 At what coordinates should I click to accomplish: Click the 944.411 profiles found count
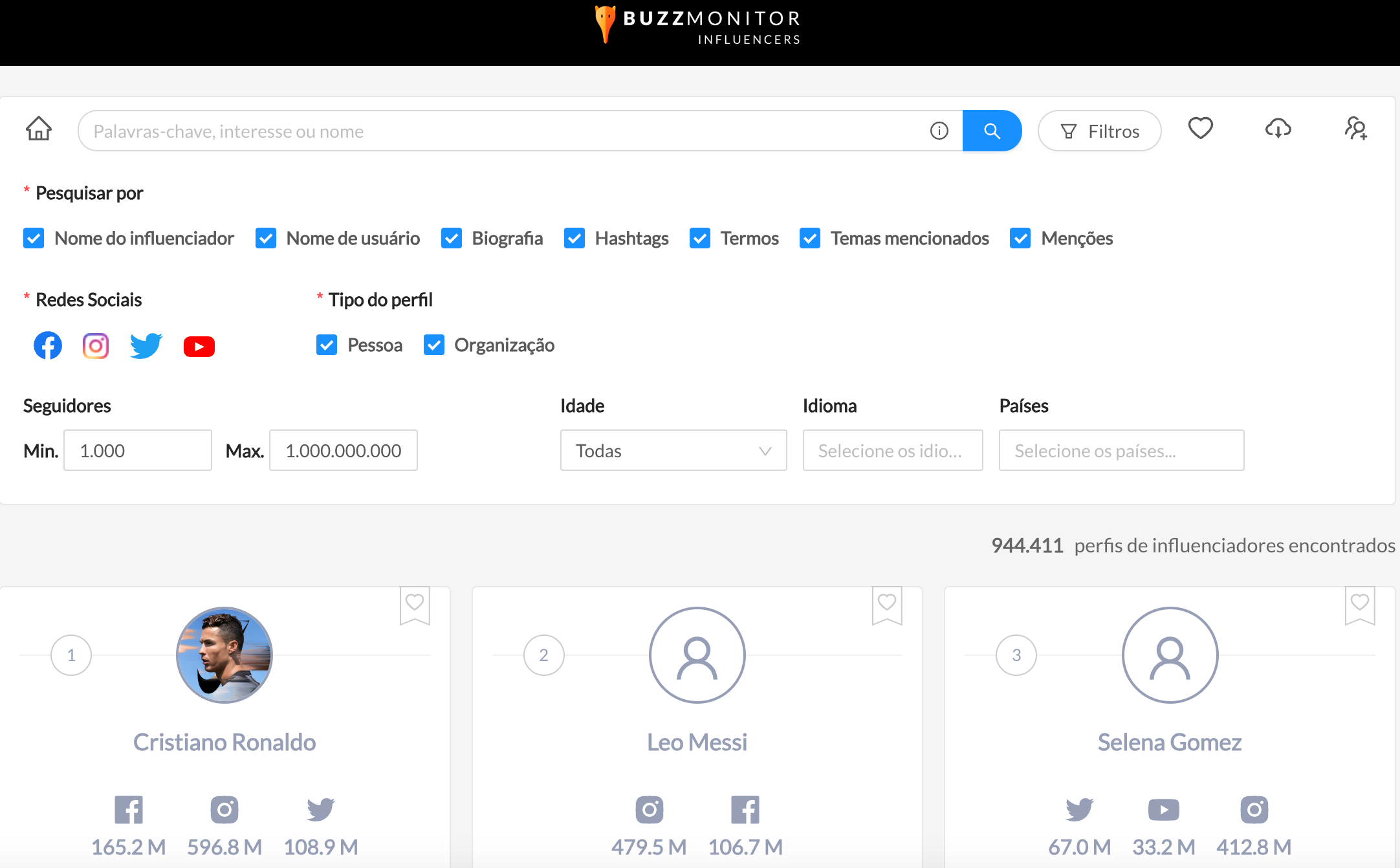[1027, 545]
